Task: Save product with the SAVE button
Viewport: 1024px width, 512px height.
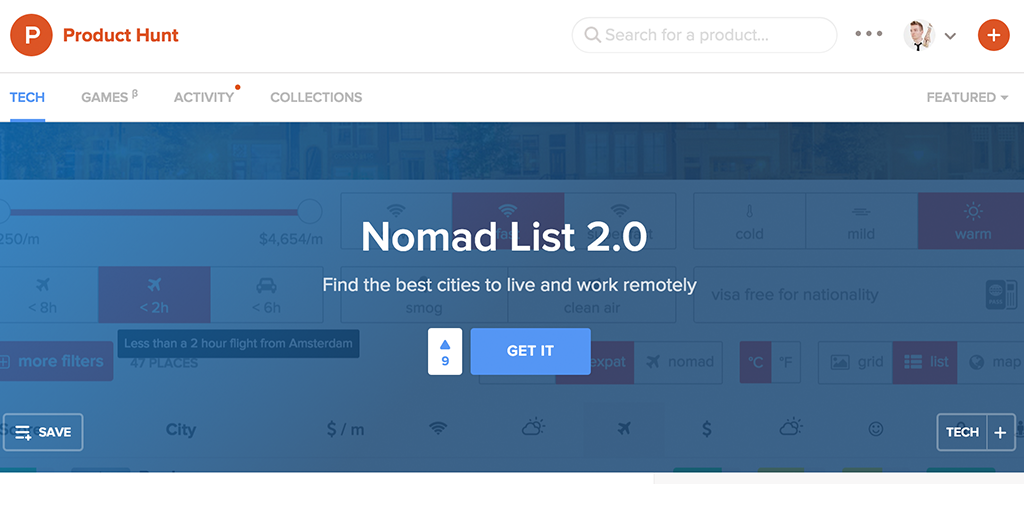Action: click(43, 432)
